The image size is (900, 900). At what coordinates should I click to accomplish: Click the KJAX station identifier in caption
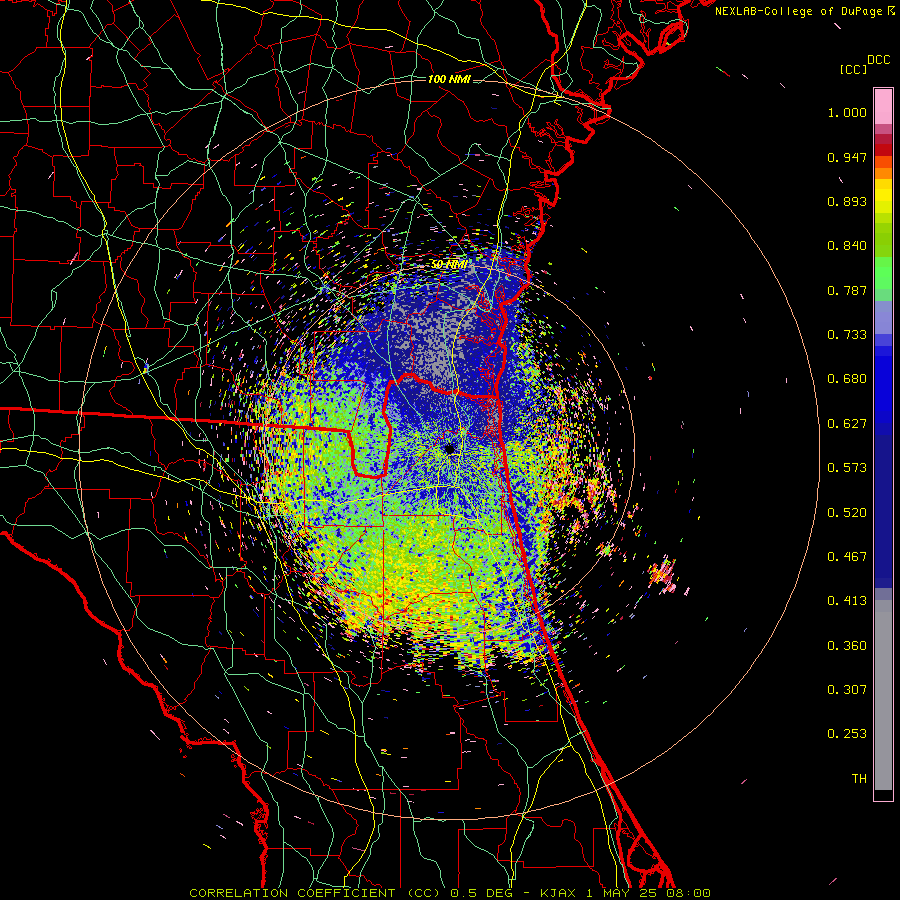(x=560, y=893)
